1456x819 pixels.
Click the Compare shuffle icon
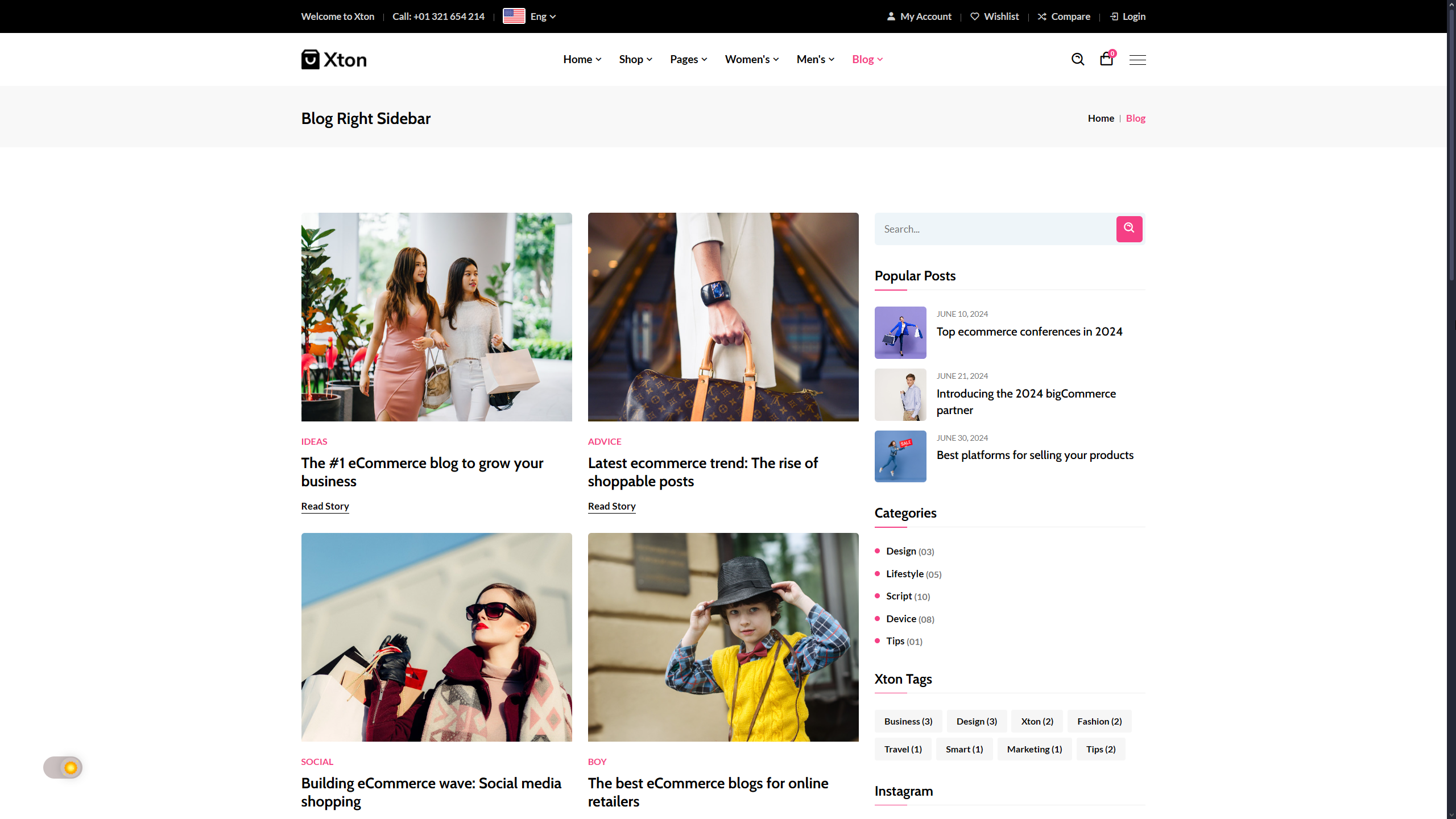(1042, 16)
